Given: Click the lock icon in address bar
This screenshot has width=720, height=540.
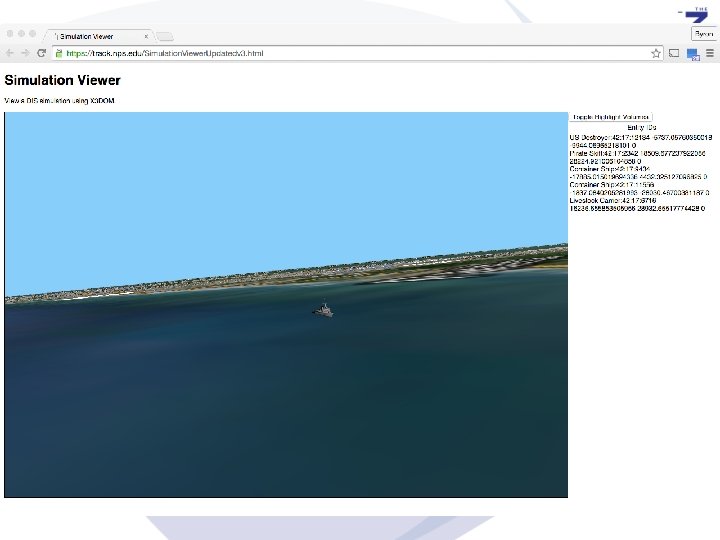Looking at the screenshot, I should [x=58, y=53].
